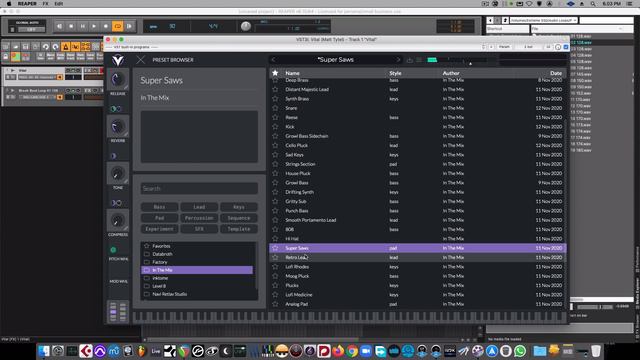Filter presets by Experiment tag
Screen dimensions: 640x360
click(159, 229)
